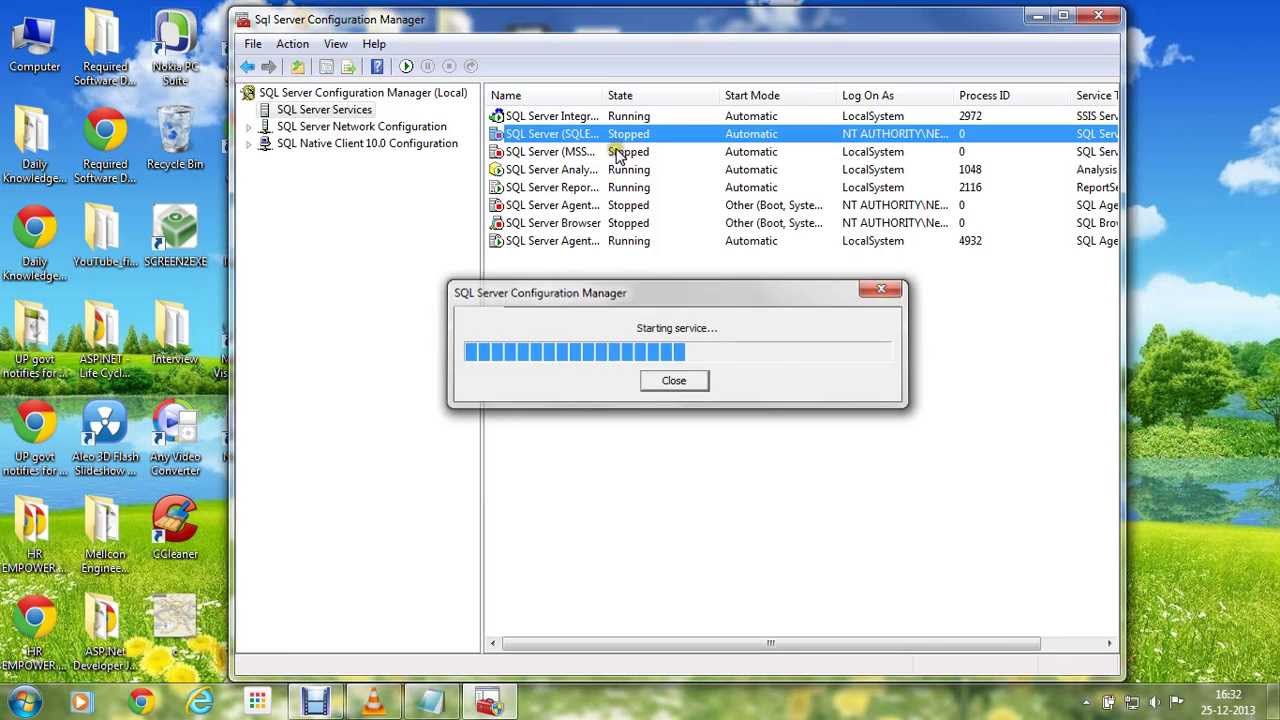Screen dimensions: 1280x720
Task: Select the SQL Server Repor... service row
Action: [802, 188]
